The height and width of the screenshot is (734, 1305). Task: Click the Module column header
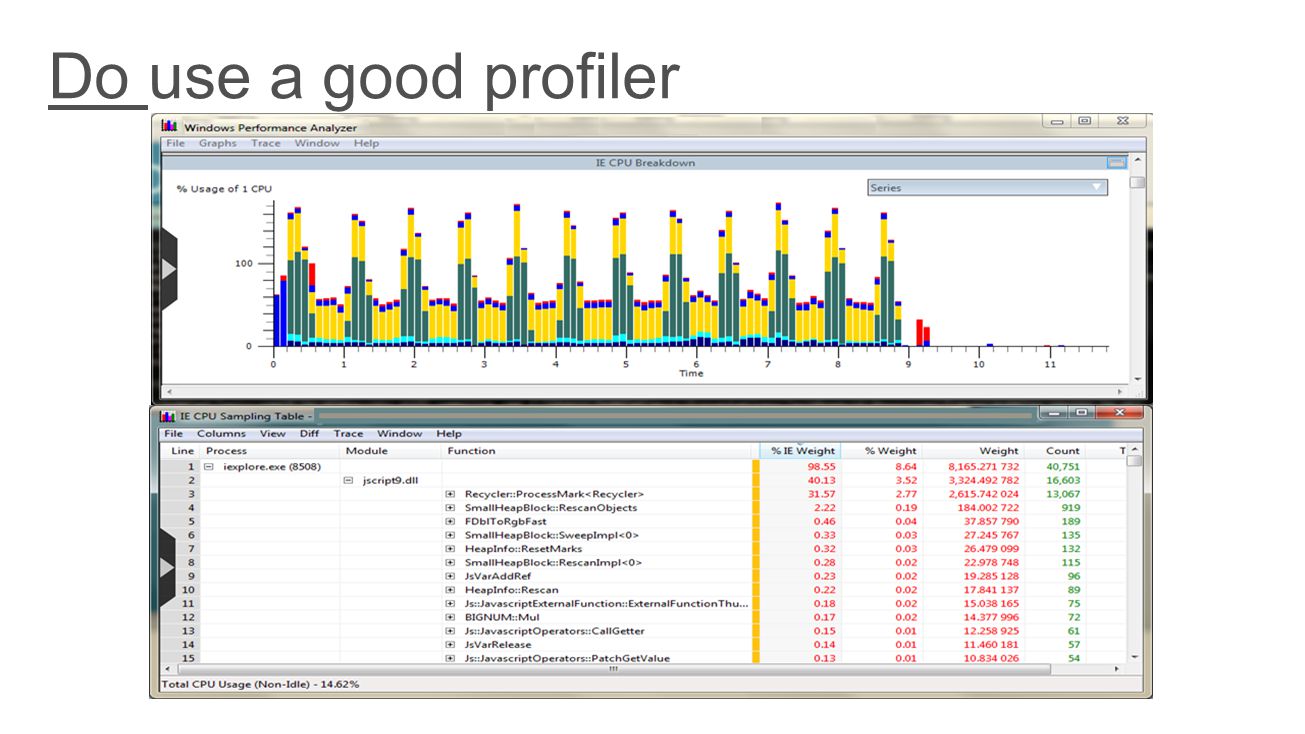(366, 451)
